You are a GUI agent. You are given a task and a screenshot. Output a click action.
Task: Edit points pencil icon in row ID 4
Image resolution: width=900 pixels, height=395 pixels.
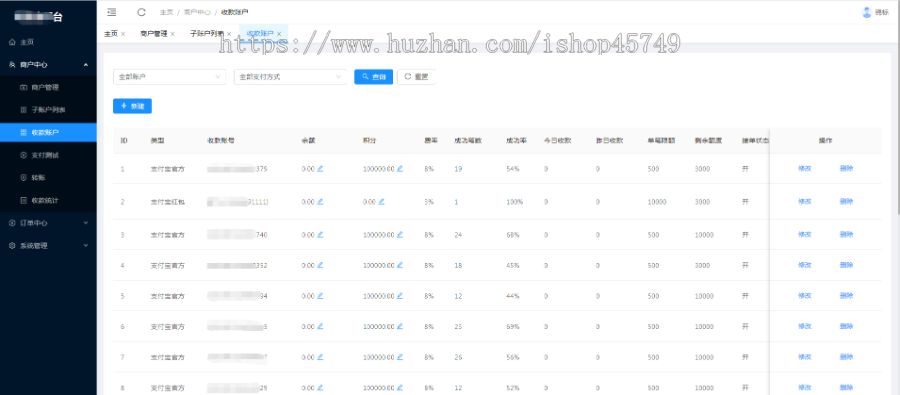400,265
